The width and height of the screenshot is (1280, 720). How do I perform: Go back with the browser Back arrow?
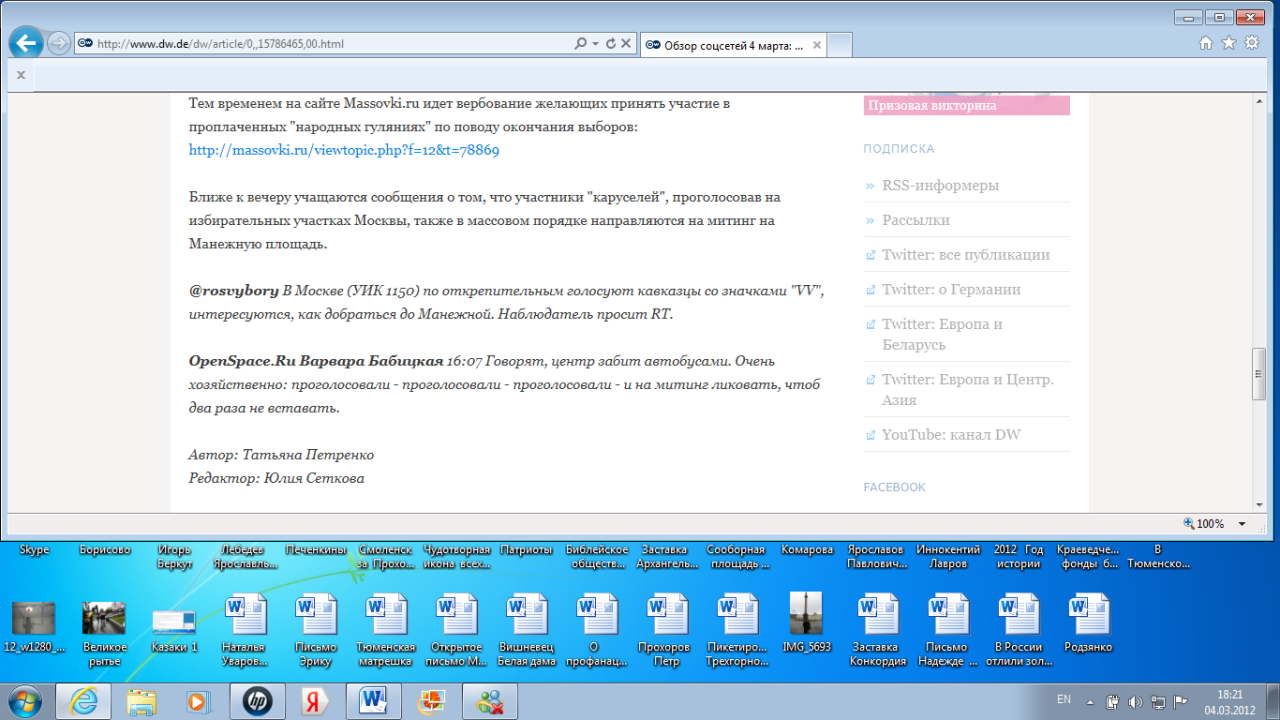27,42
